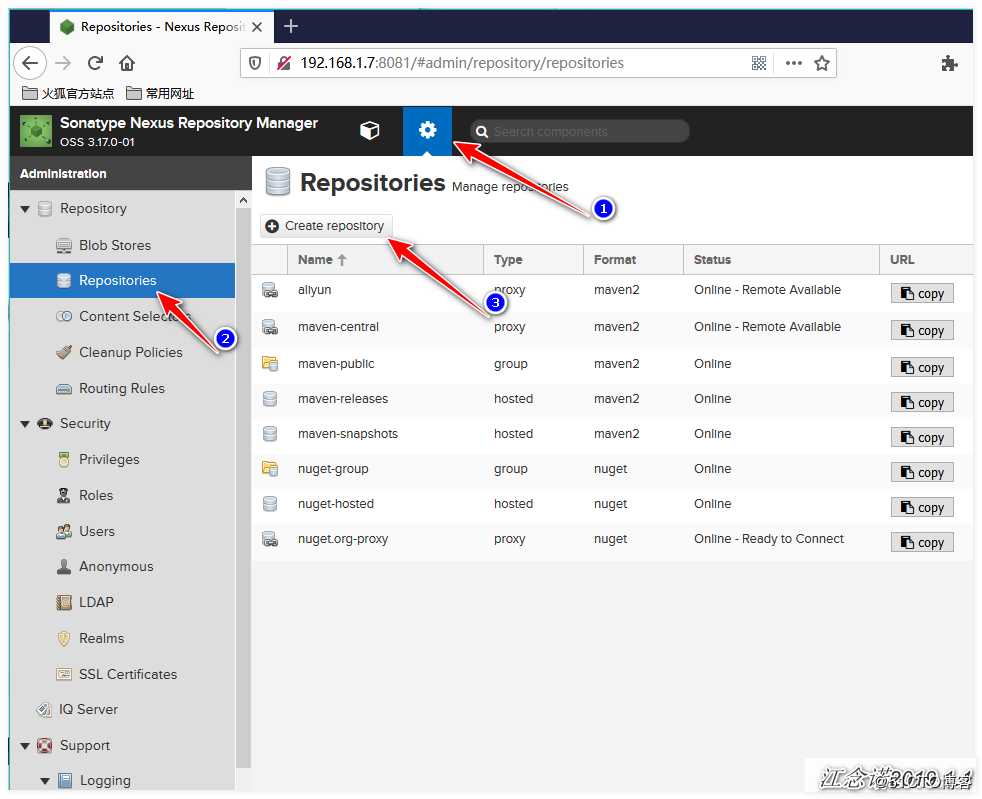Click the browser forward arrow

63,63
